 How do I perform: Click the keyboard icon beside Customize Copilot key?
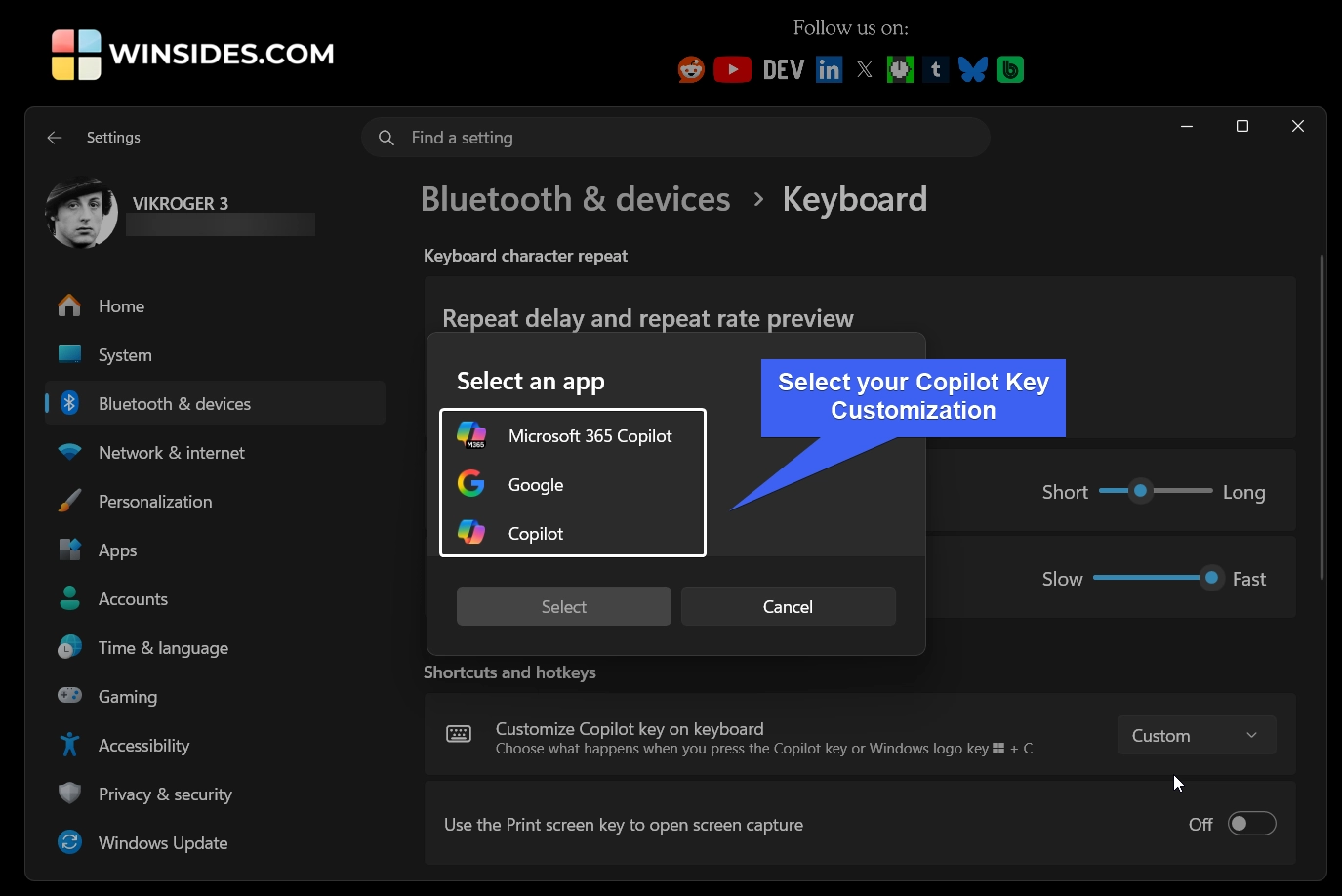click(458, 734)
